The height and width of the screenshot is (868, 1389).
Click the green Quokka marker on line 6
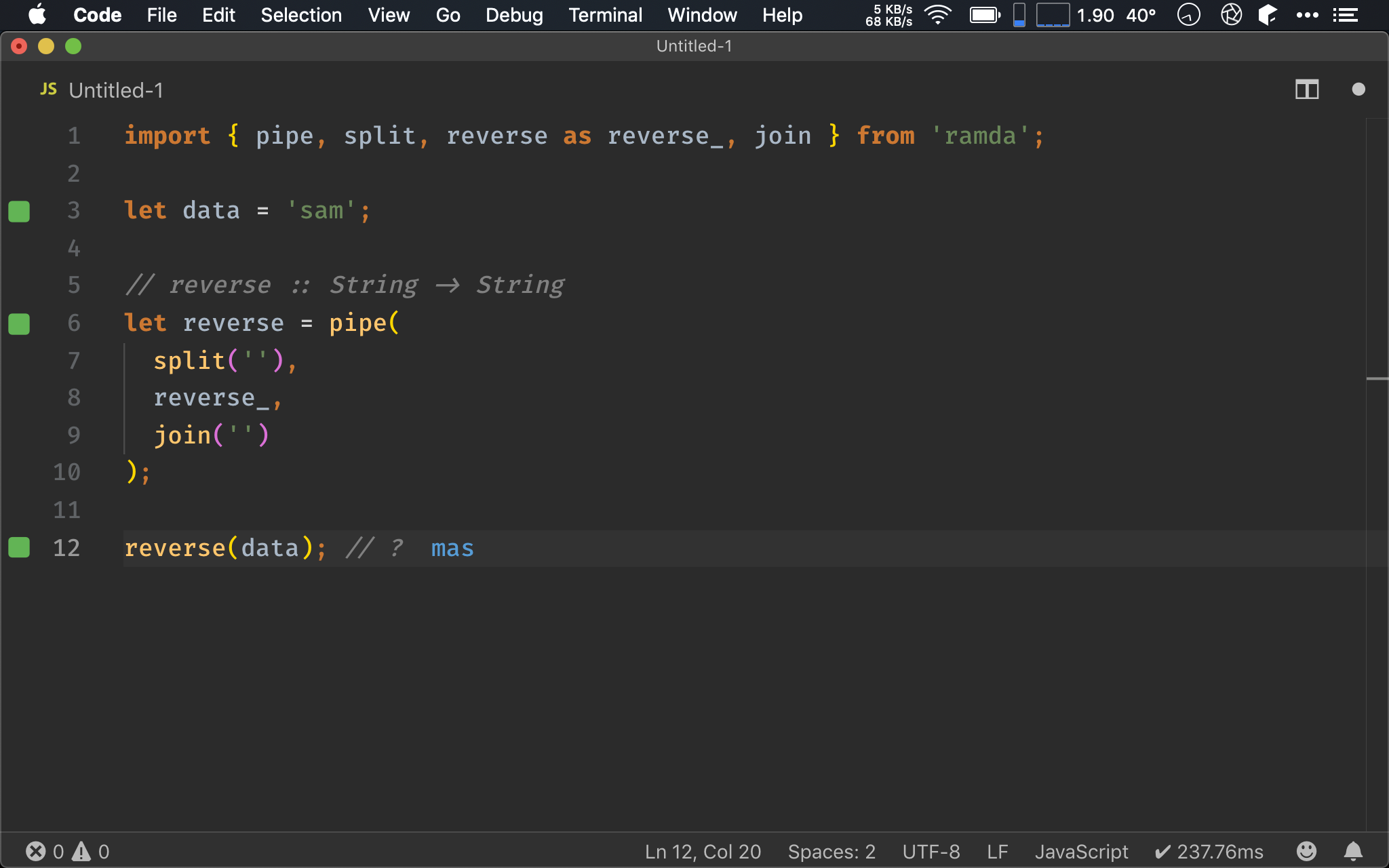19,323
